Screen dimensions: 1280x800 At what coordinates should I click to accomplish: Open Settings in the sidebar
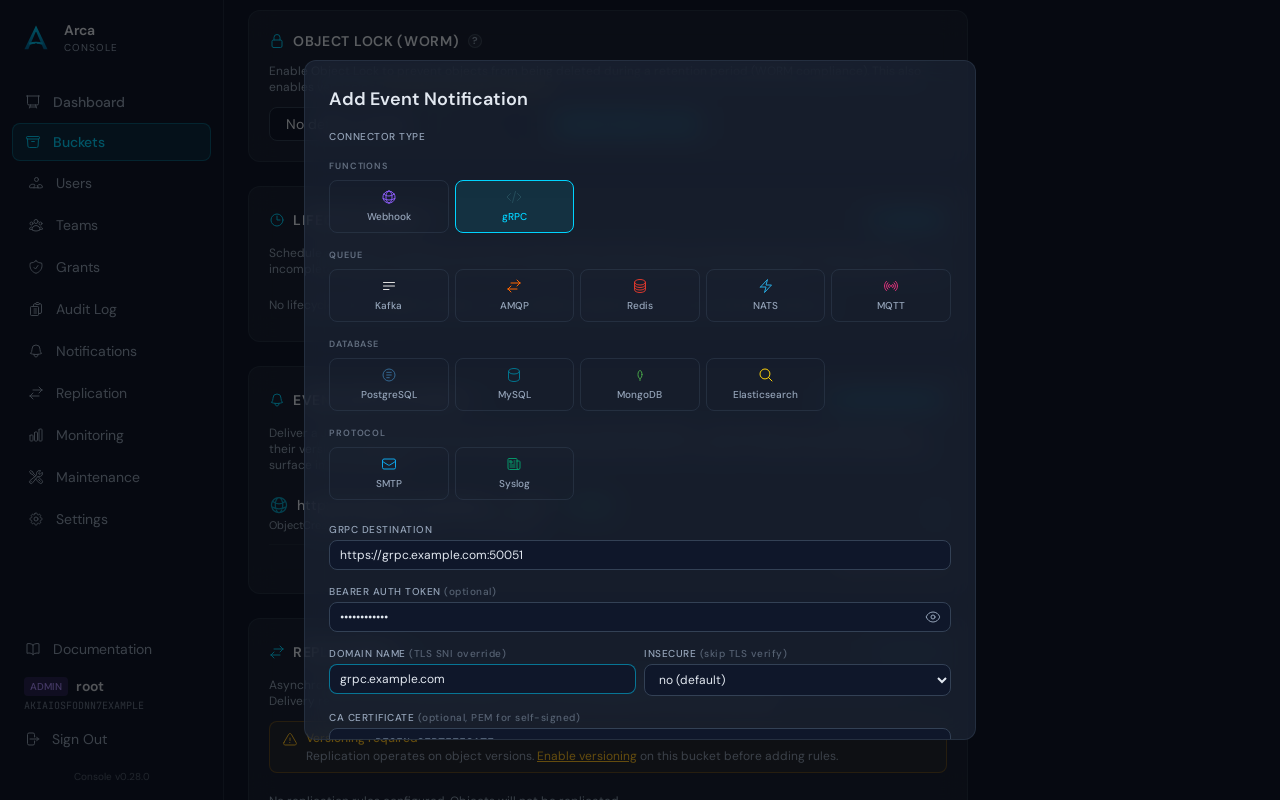[111, 519]
